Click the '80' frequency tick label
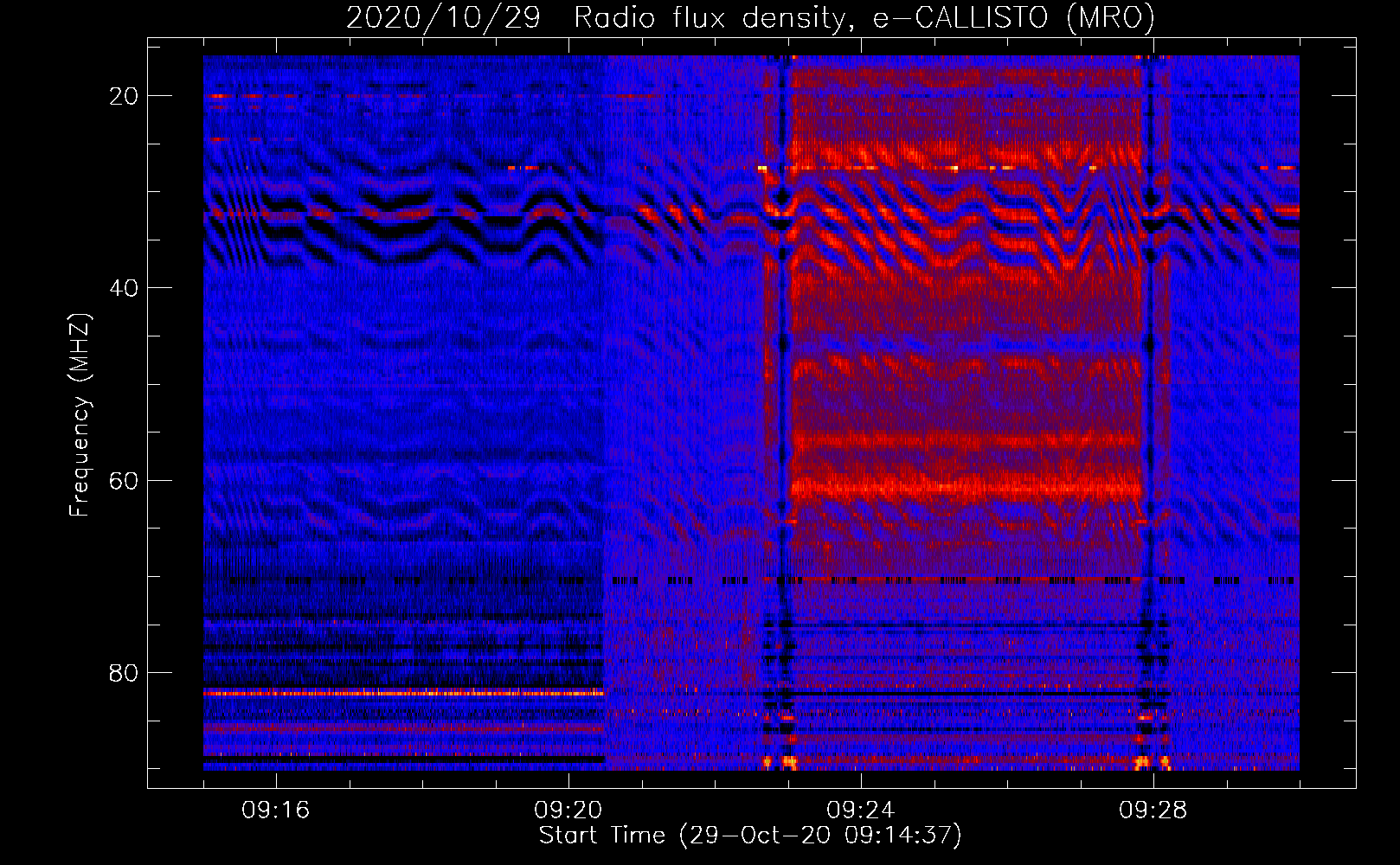The height and width of the screenshot is (865, 1400). 125,672
